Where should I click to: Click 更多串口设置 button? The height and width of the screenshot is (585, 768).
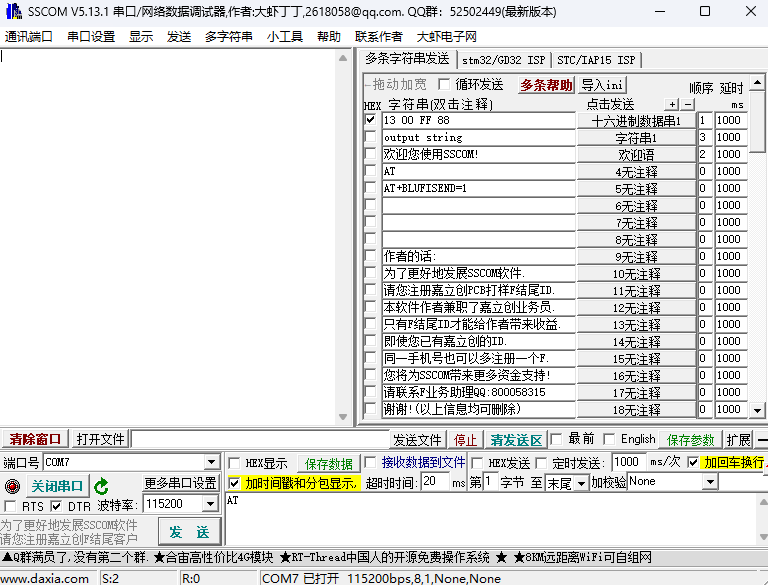180,483
